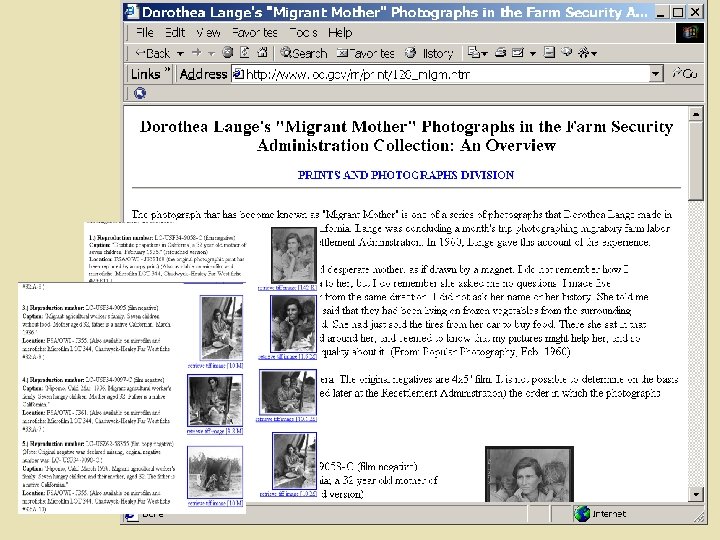Click the page icon inside the address bar
The image size is (720, 540).
[238, 73]
